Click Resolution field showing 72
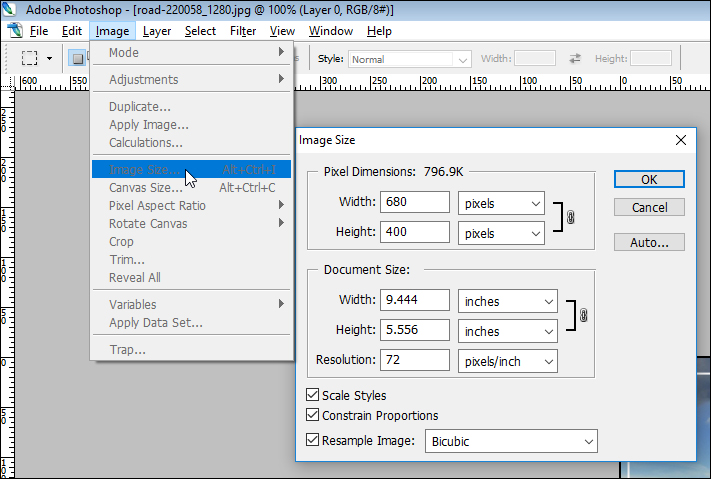Image resolution: width=711 pixels, height=479 pixels. 415,360
